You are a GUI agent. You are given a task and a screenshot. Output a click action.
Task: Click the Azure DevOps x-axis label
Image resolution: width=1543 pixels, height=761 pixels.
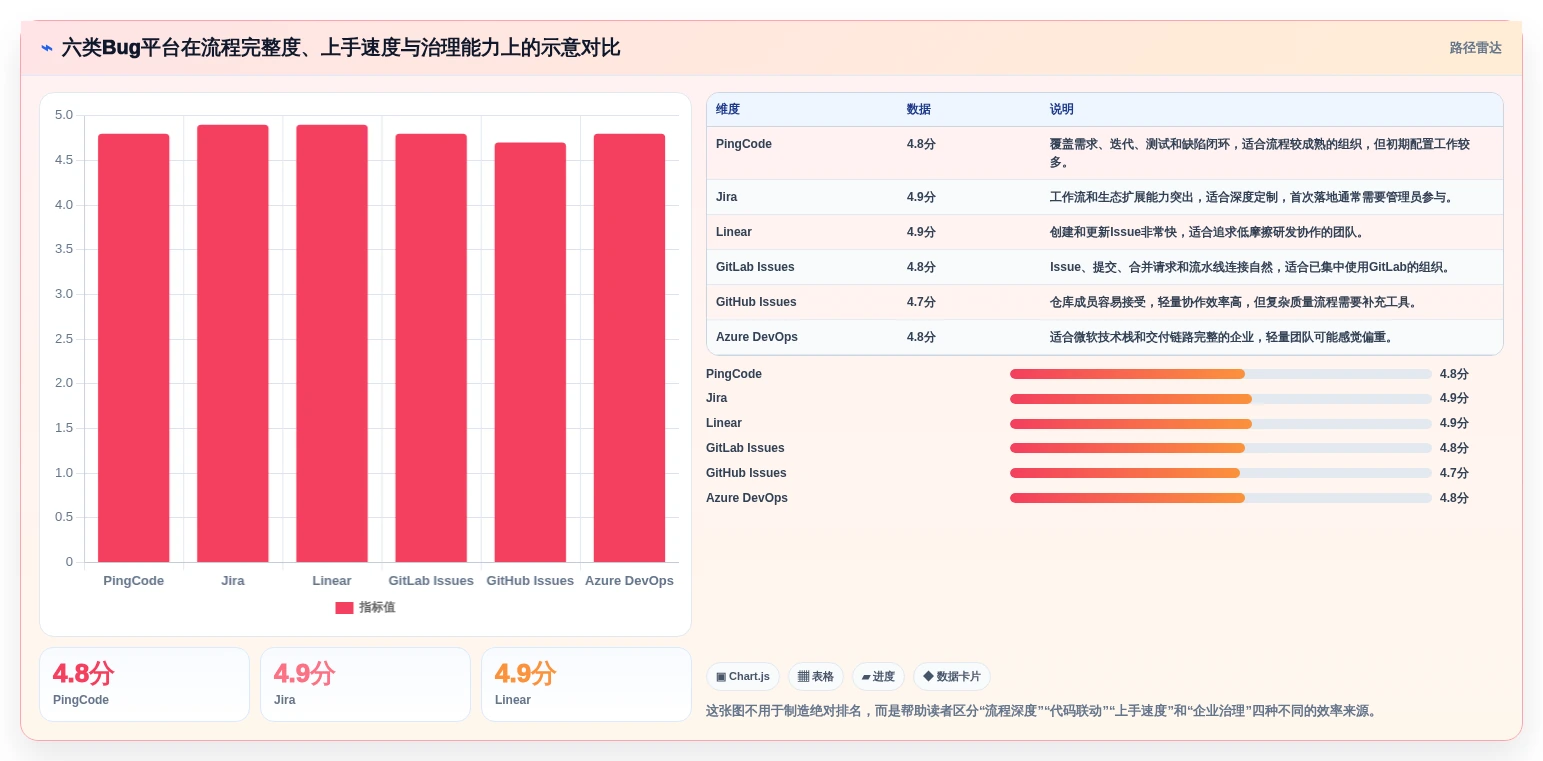629,581
